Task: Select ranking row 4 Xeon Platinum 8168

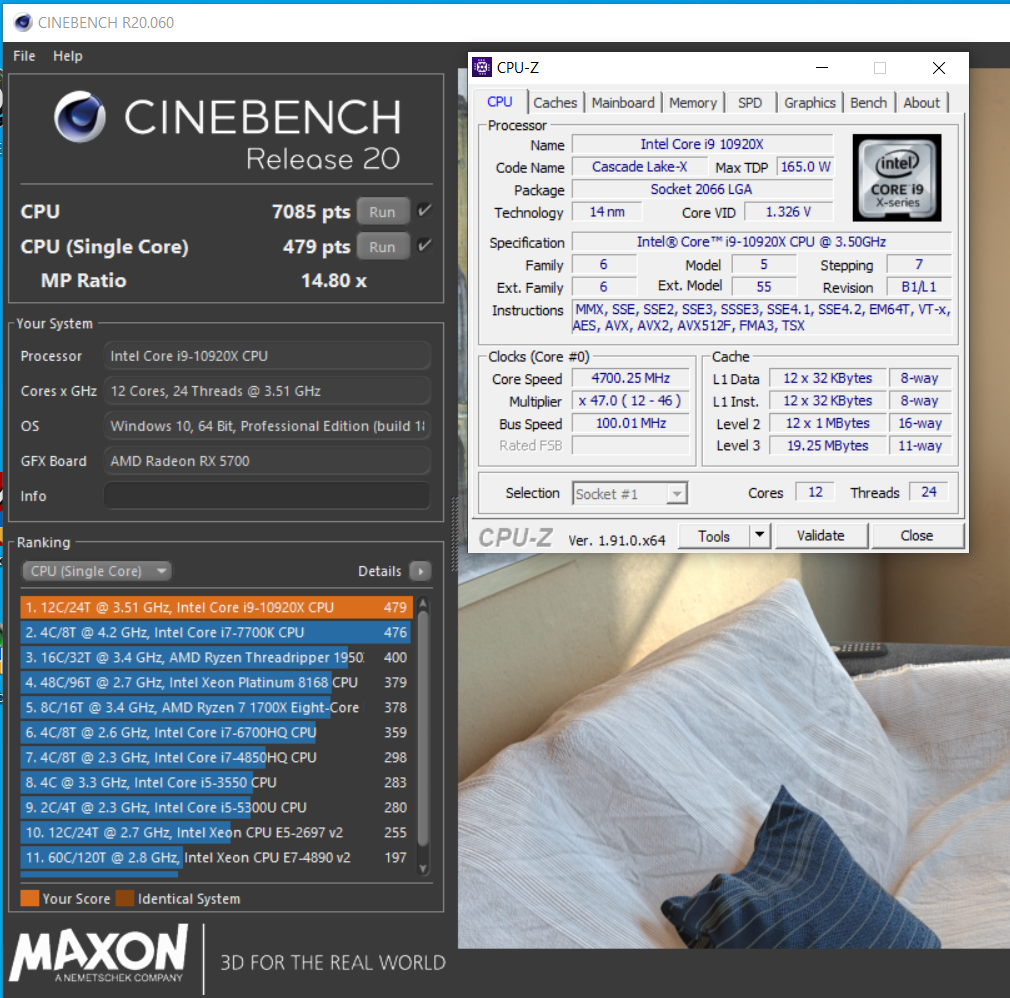Action: click(x=216, y=682)
